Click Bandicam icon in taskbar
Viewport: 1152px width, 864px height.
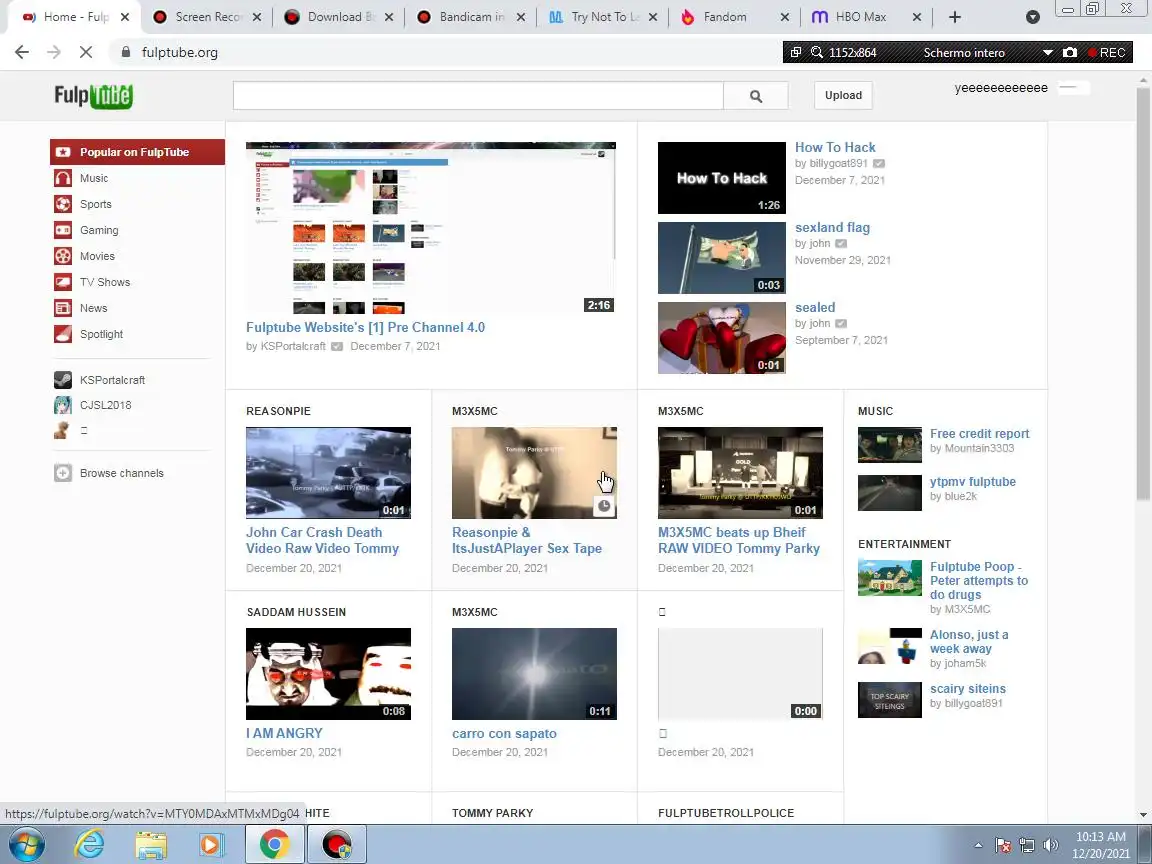click(x=337, y=844)
